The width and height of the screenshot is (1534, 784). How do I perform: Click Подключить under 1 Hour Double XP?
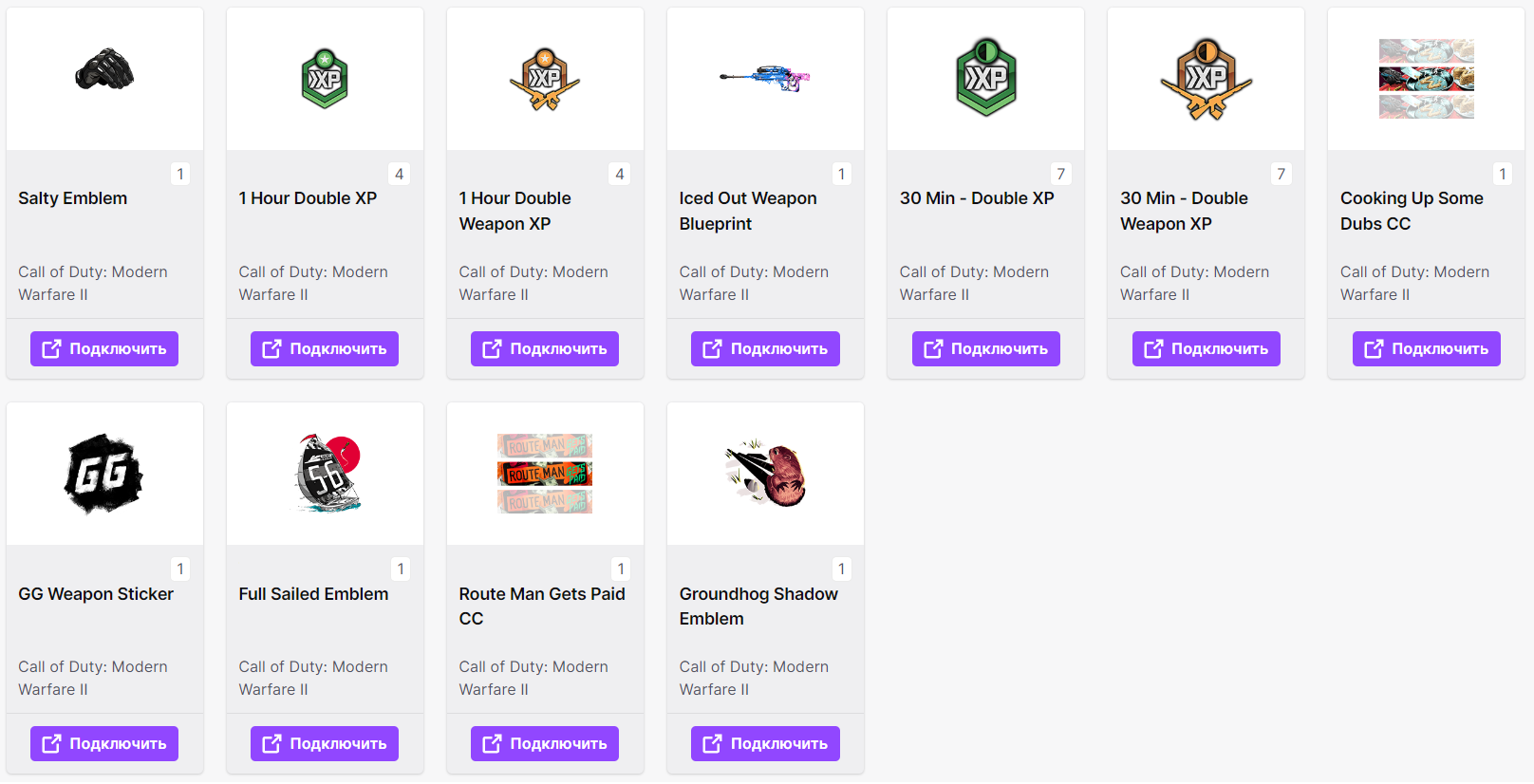[325, 348]
